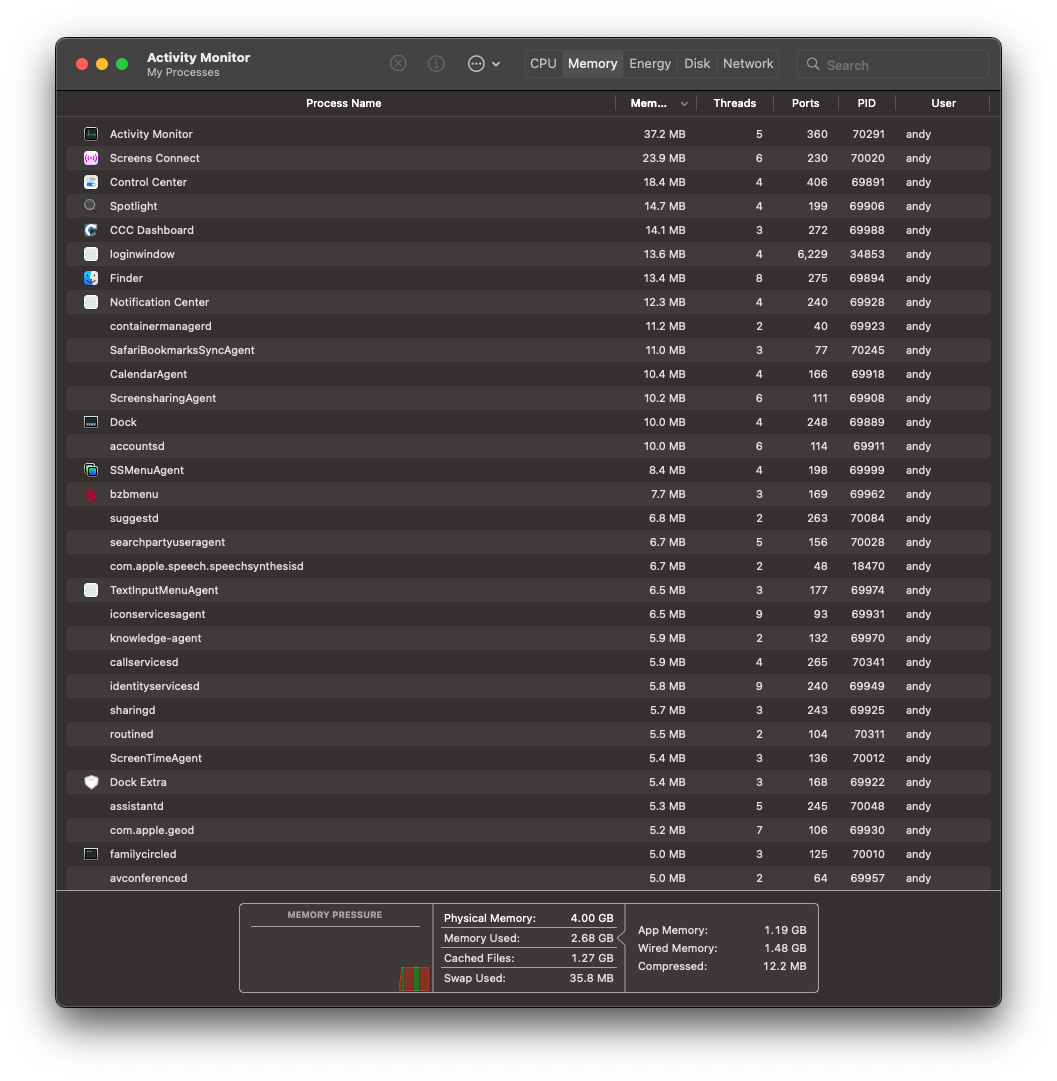Click the search magnifier icon
1057x1081 pixels.
(x=813, y=64)
